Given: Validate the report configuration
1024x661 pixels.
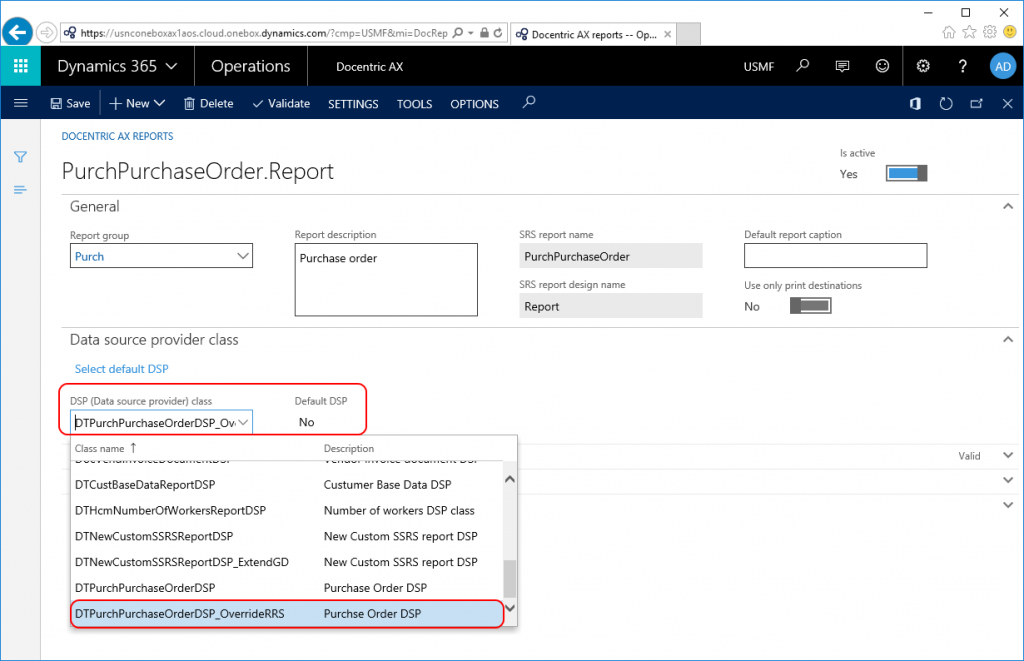Looking at the screenshot, I should tap(281, 103).
